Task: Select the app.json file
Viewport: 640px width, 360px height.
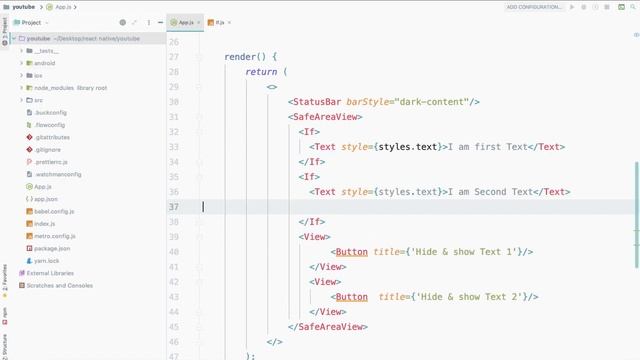Action: 42,199
